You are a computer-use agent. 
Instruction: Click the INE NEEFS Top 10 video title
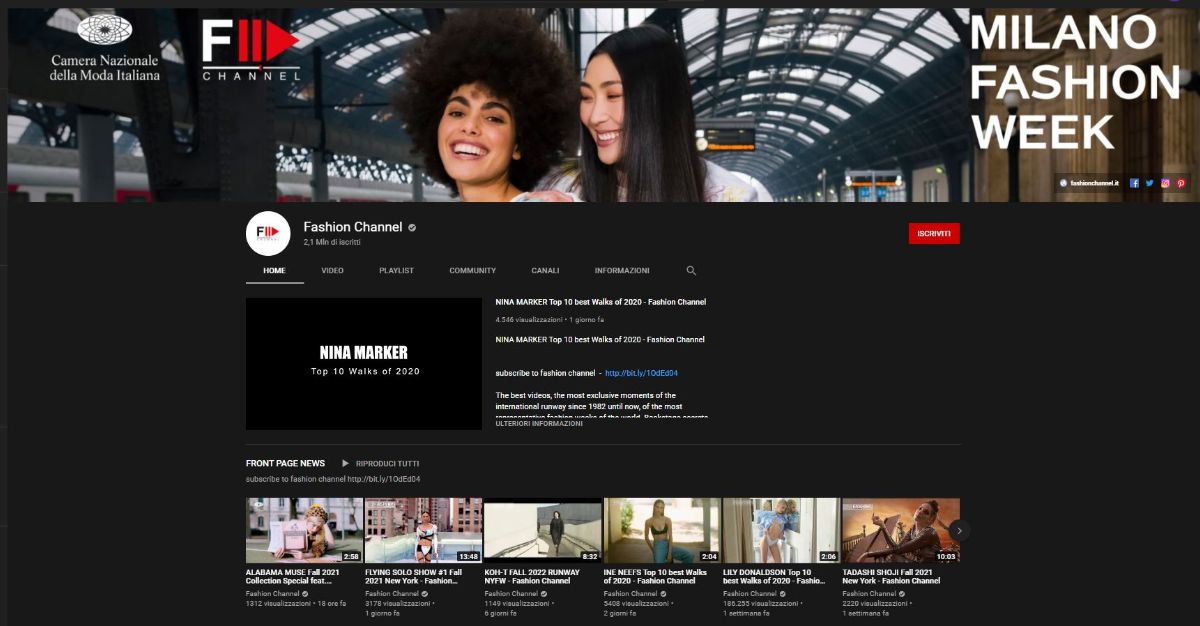655,577
